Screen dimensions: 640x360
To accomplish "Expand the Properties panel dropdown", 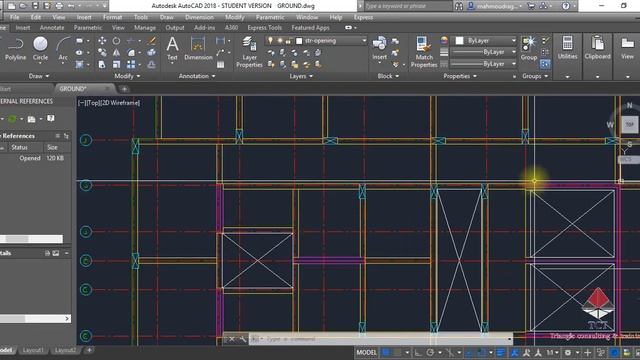I will 460,76.
